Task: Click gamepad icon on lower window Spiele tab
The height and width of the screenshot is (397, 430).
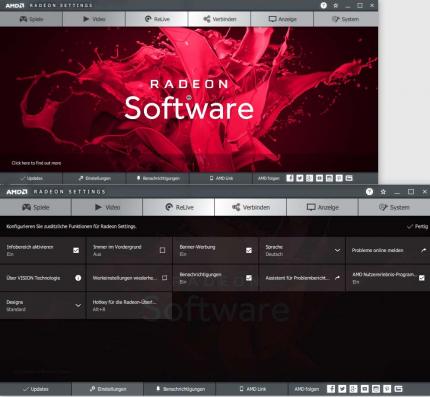Action: [x=27, y=207]
